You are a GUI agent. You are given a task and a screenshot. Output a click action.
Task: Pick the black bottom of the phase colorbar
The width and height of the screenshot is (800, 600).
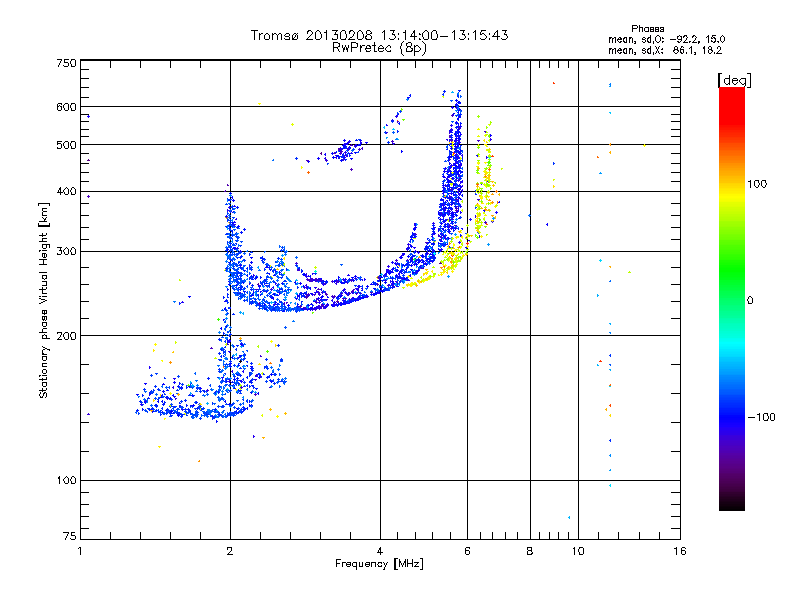pyautogui.click(x=732, y=503)
